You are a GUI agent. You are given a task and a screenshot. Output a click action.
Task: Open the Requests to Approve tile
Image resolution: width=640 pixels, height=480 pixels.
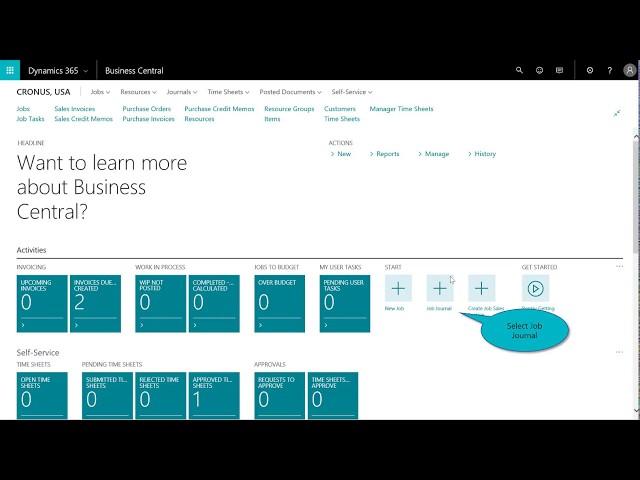[x=280, y=396]
